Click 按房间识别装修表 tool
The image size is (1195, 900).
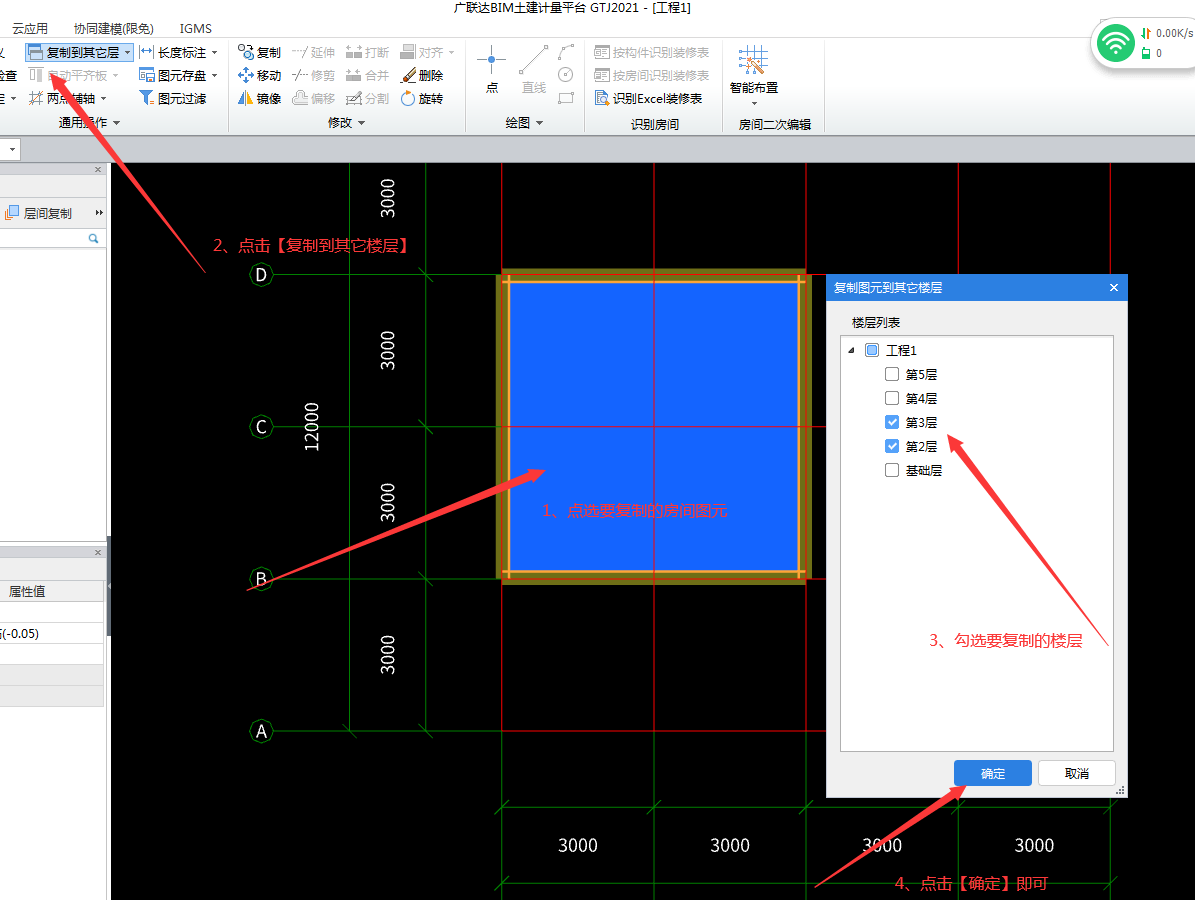coord(652,75)
